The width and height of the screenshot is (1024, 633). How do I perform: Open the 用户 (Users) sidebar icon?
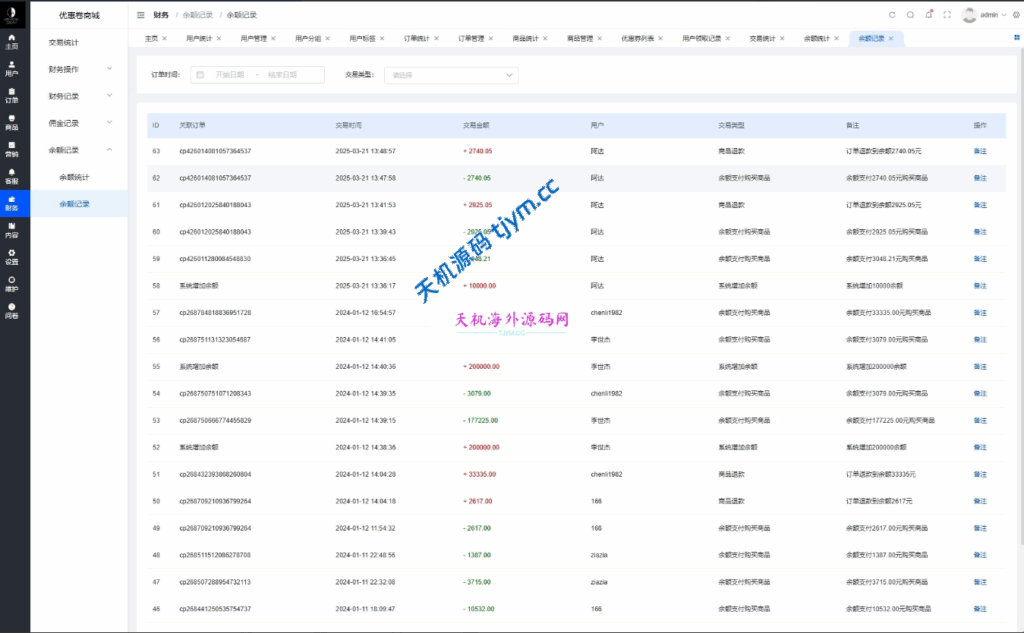click(x=11, y=68)
